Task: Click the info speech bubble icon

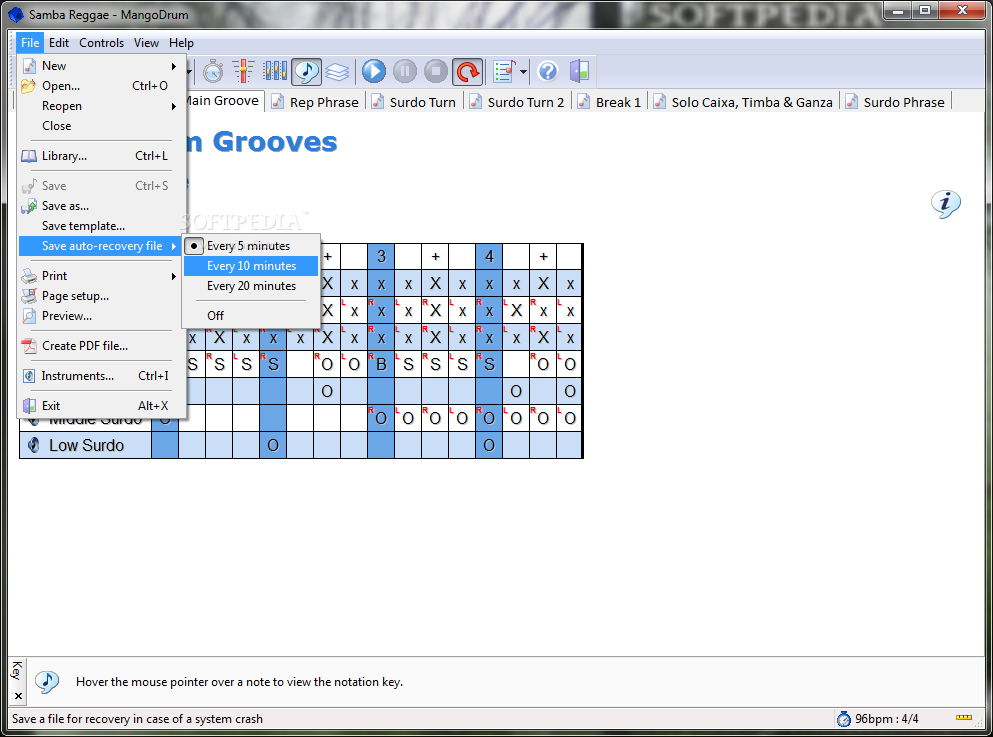Action: (946, 204)
